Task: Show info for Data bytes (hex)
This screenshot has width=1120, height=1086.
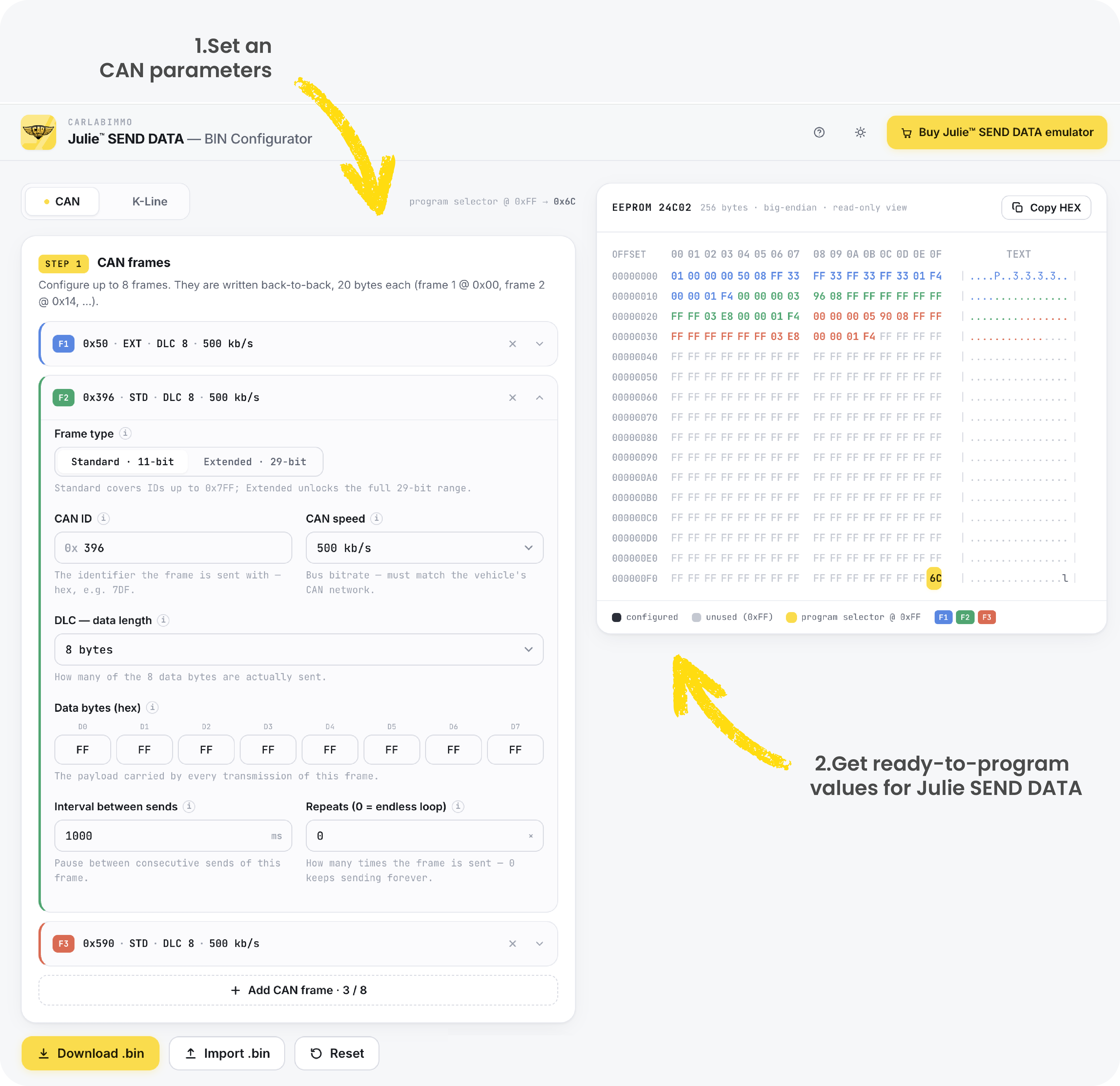Action: tap(152, 708)
